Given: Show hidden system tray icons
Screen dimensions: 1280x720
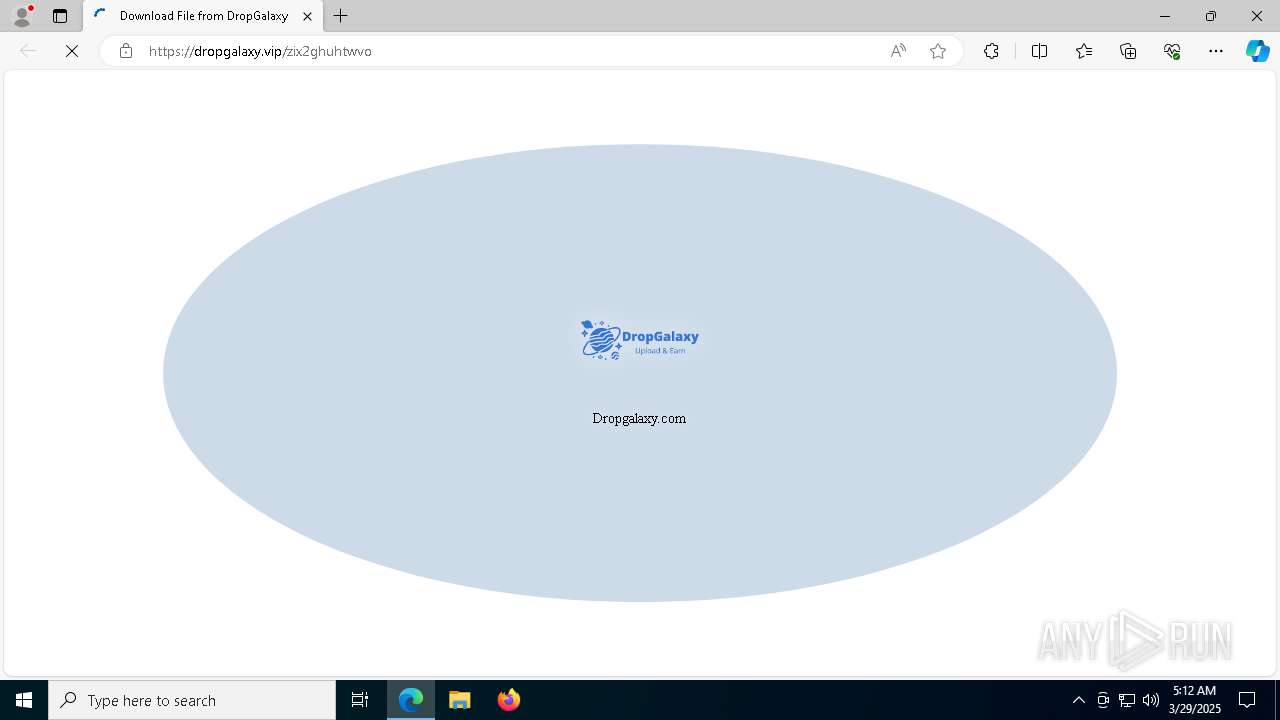Looking at the screenshot, I should (x=1078, y=700).
